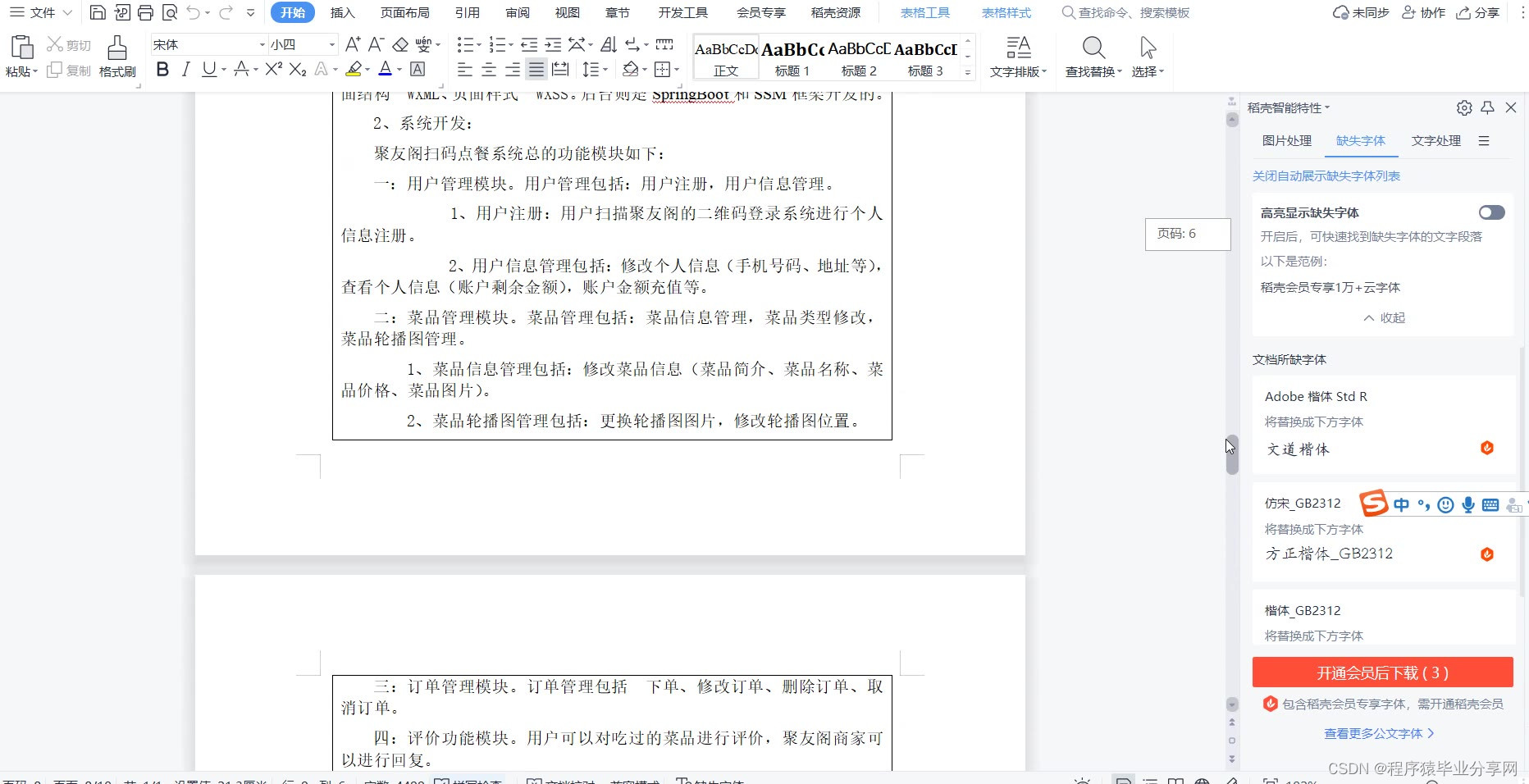Toggle italic formatting
This screenshot has width=1529, height=784.
click(x=186, y=70)
